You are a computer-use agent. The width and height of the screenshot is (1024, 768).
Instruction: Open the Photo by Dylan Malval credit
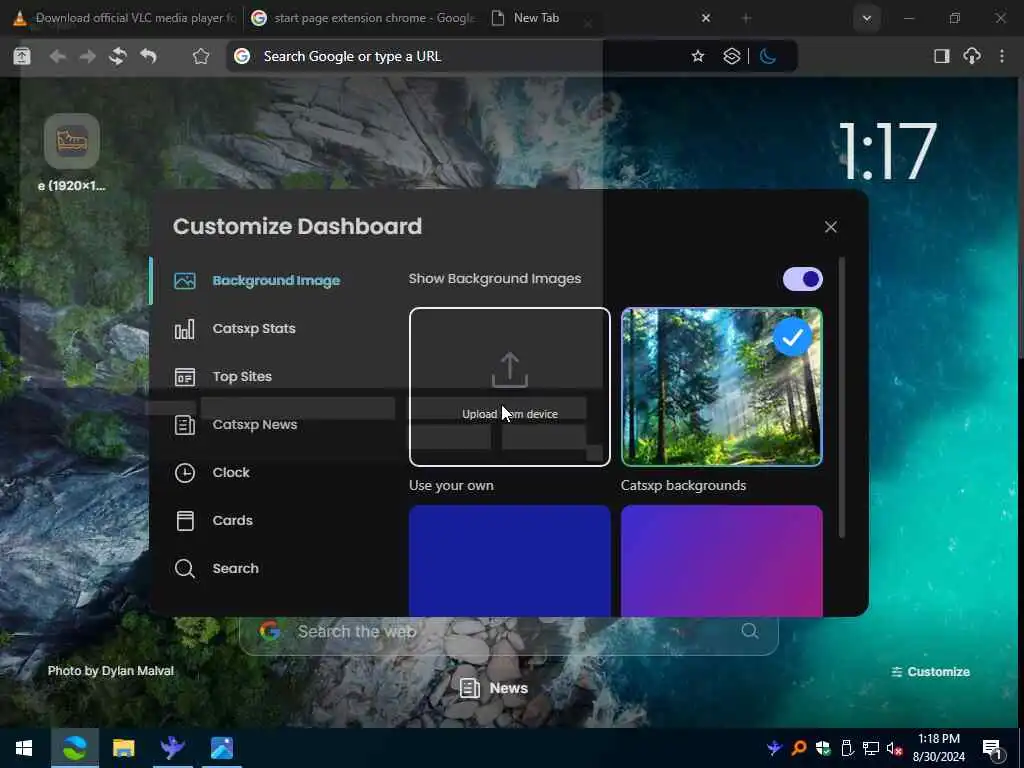[x=110, y=671]
